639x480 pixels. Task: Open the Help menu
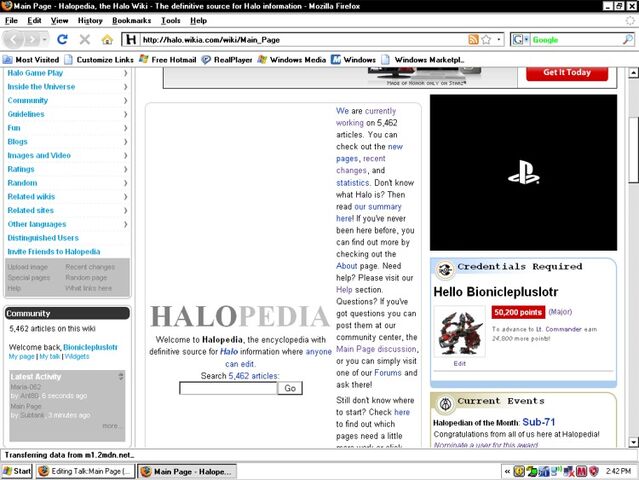tap(198, 20)
